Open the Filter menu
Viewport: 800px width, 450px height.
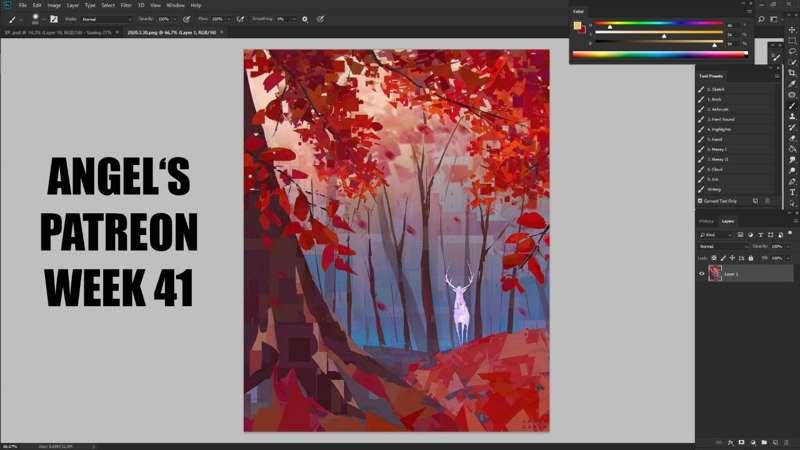pyautogui.click(x=126, y=5)
